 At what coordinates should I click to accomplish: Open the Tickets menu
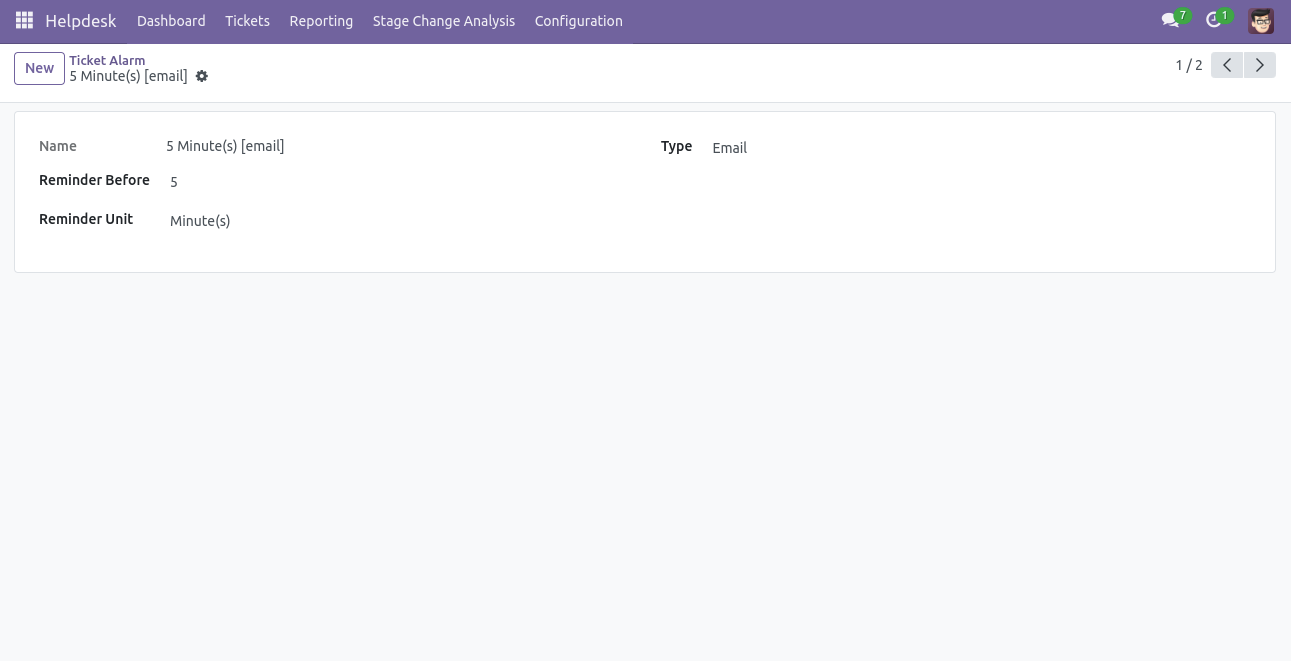coord(247,21)
